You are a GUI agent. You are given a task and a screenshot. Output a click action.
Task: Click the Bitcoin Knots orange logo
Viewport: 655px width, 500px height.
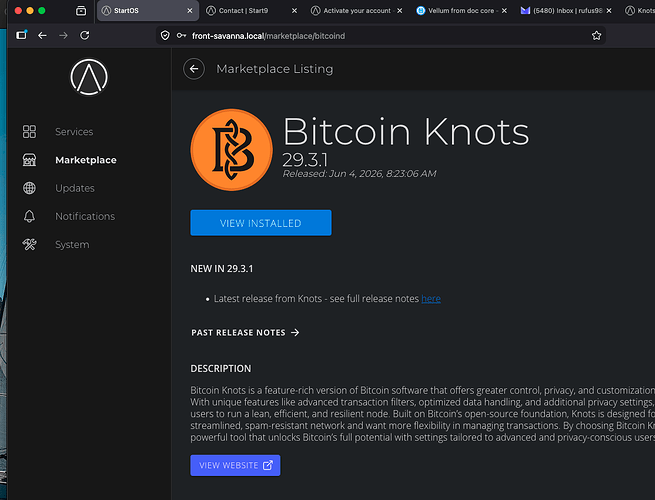pos(231,150)
